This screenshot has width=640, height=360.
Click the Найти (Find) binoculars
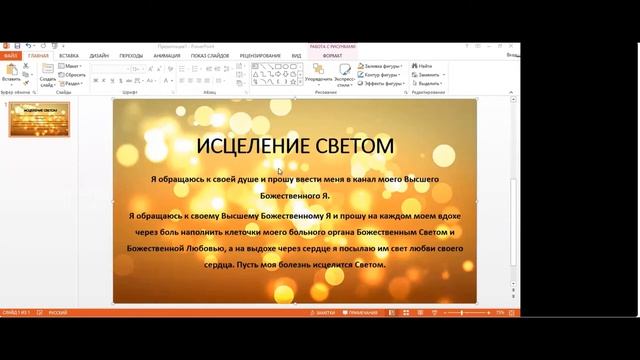click(x=415, y=66)
